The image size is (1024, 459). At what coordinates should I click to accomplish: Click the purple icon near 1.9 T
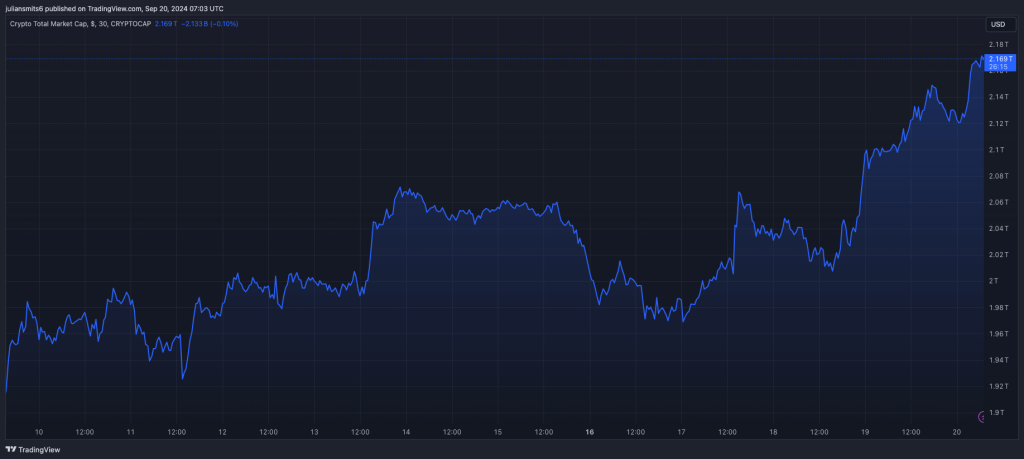(981, 416)
